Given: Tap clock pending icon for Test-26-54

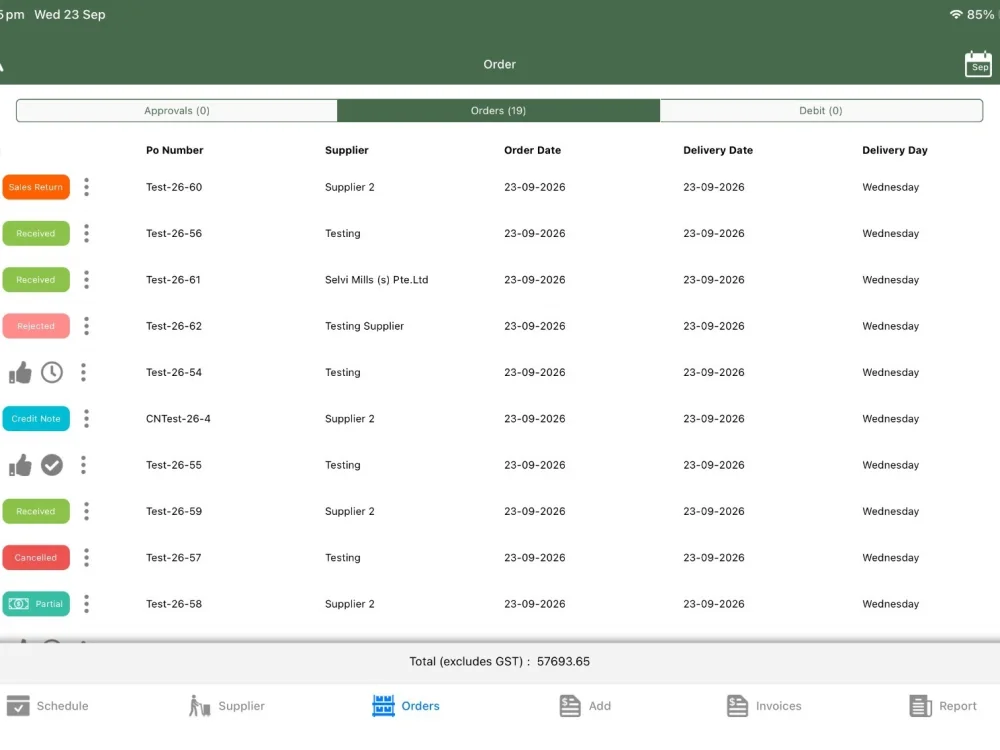Looking at the screenshot, I should click(52, 372).
